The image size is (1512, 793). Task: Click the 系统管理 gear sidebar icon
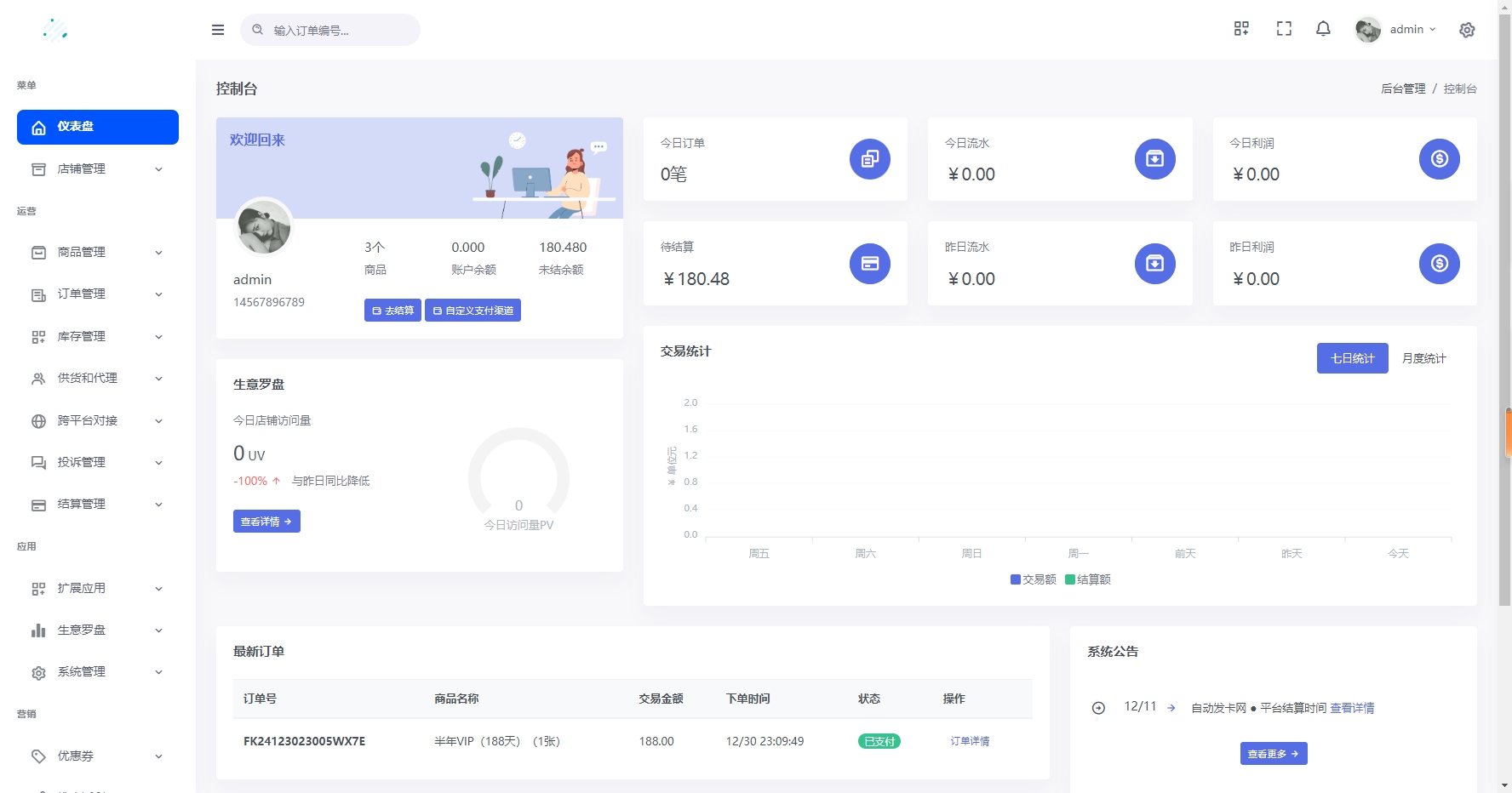(x=38, y=672)
